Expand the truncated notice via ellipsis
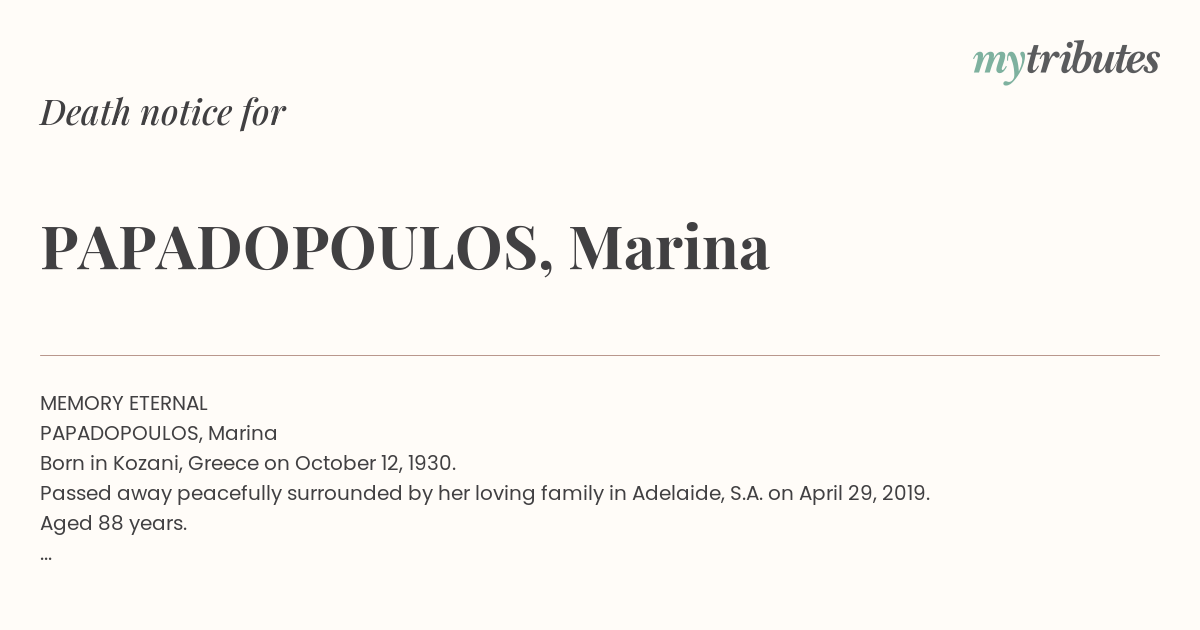This screenshot has height=630, width=1200. tap(46, 557)
